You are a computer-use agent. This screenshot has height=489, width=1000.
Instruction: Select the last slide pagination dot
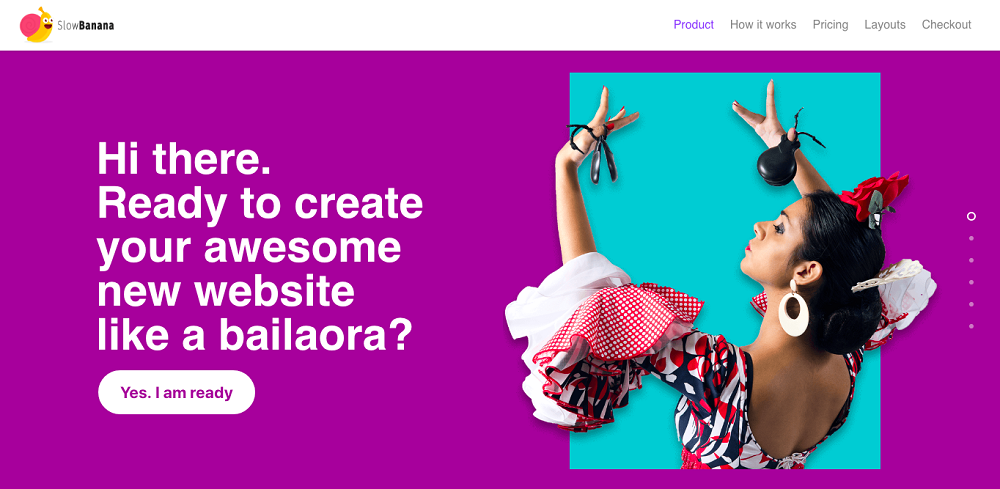click(x=971, y=326)
